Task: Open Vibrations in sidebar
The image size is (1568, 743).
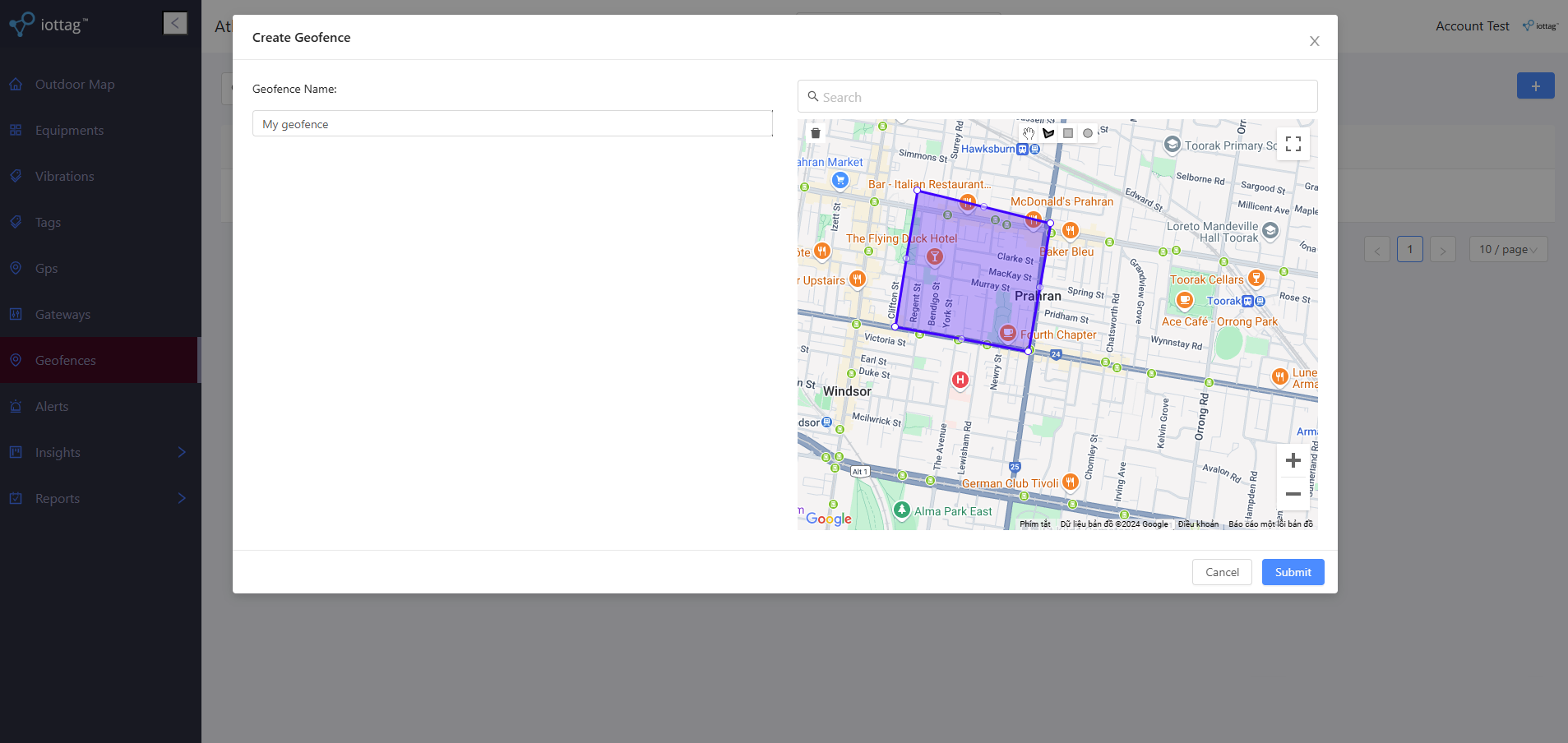Action: point(100,177)
